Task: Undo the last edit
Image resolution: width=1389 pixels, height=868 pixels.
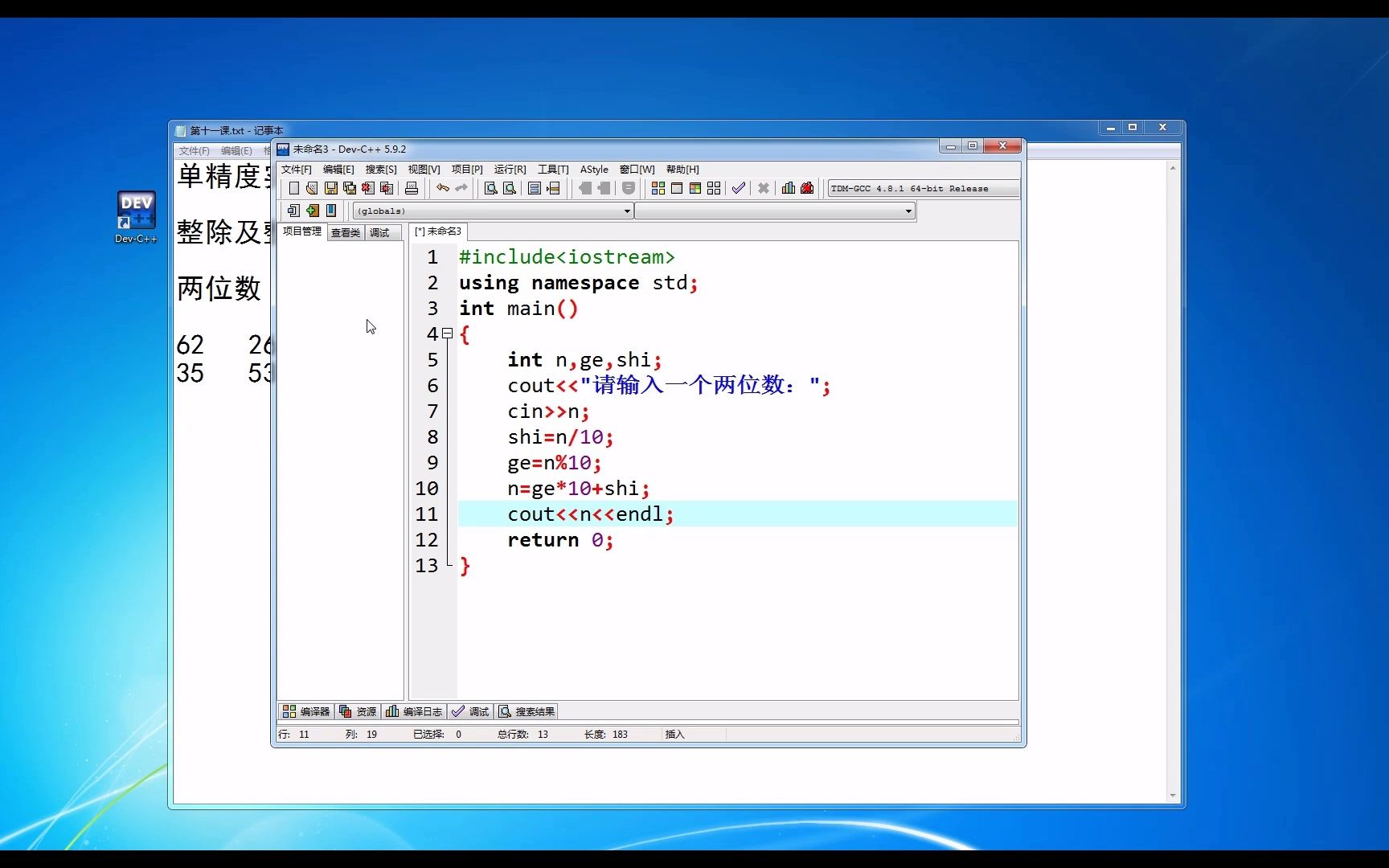Action: click(x=442, y=188)
